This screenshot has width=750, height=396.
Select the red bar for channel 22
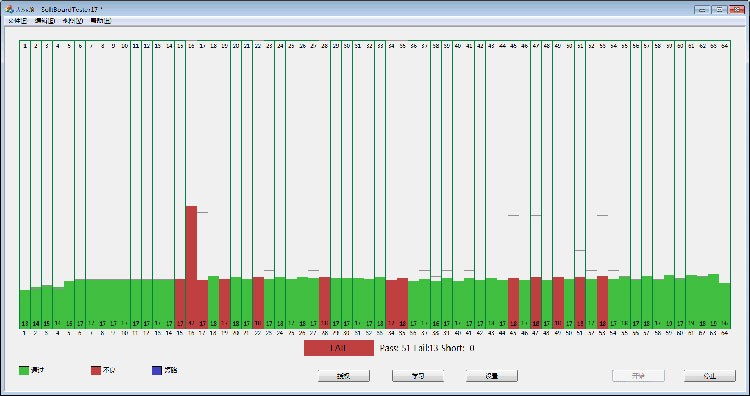click(x=258, y=303)
